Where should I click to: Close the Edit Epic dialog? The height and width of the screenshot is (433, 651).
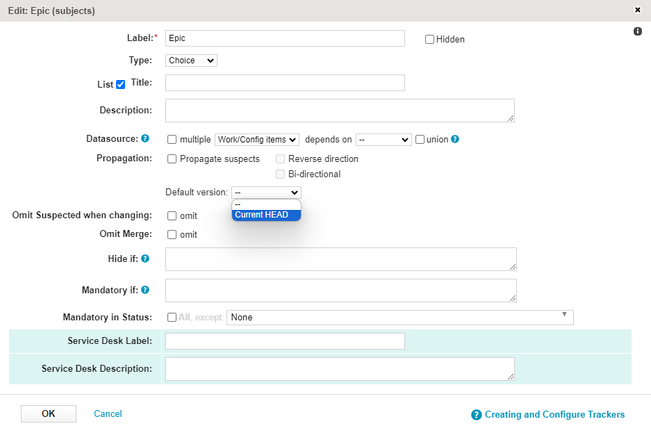point(638,10)
